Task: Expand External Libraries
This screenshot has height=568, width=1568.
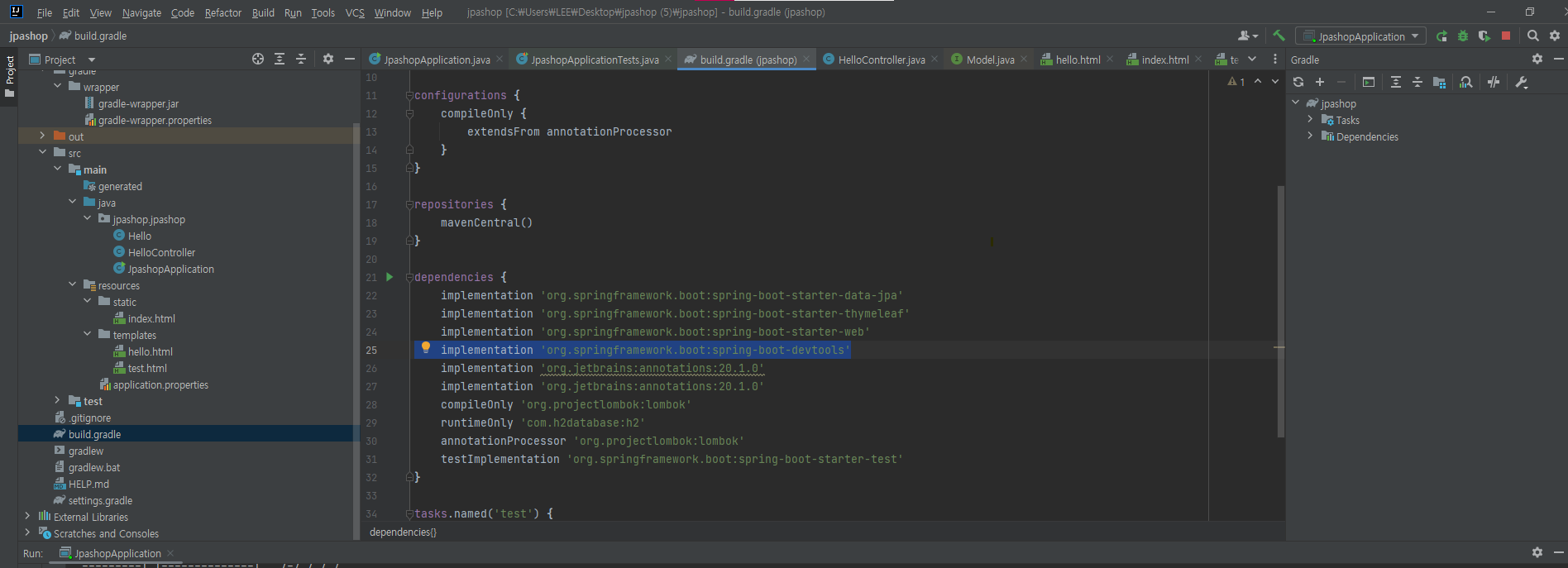Action: pos(27,516)
